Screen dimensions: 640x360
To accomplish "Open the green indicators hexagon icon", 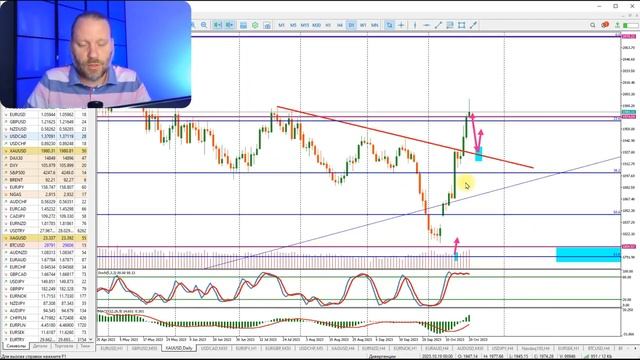I will point(255,25).
